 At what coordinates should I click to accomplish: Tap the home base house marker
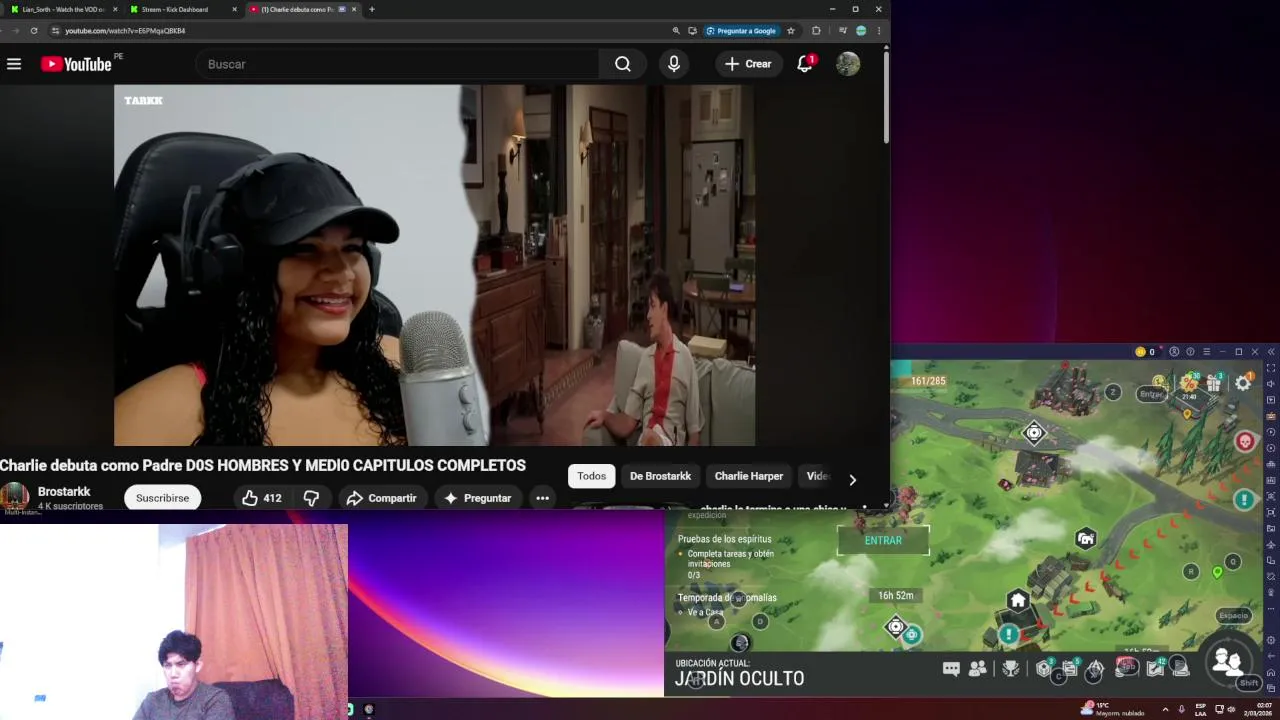(1018, 601)
